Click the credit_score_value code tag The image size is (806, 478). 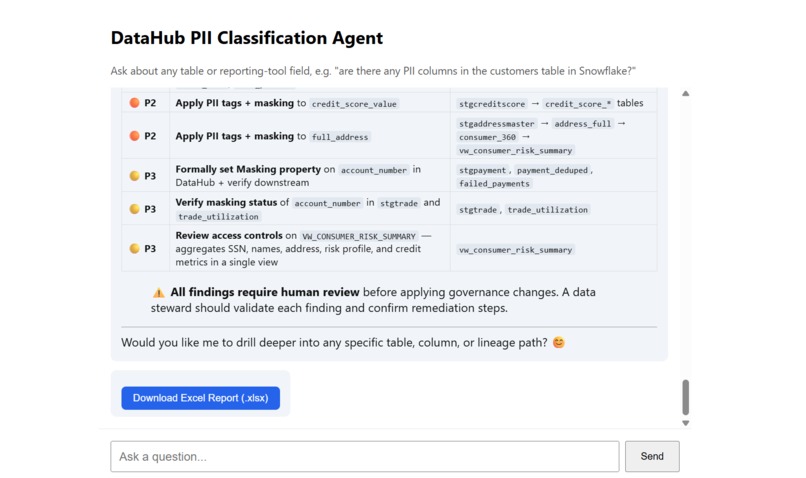(354, 104)
